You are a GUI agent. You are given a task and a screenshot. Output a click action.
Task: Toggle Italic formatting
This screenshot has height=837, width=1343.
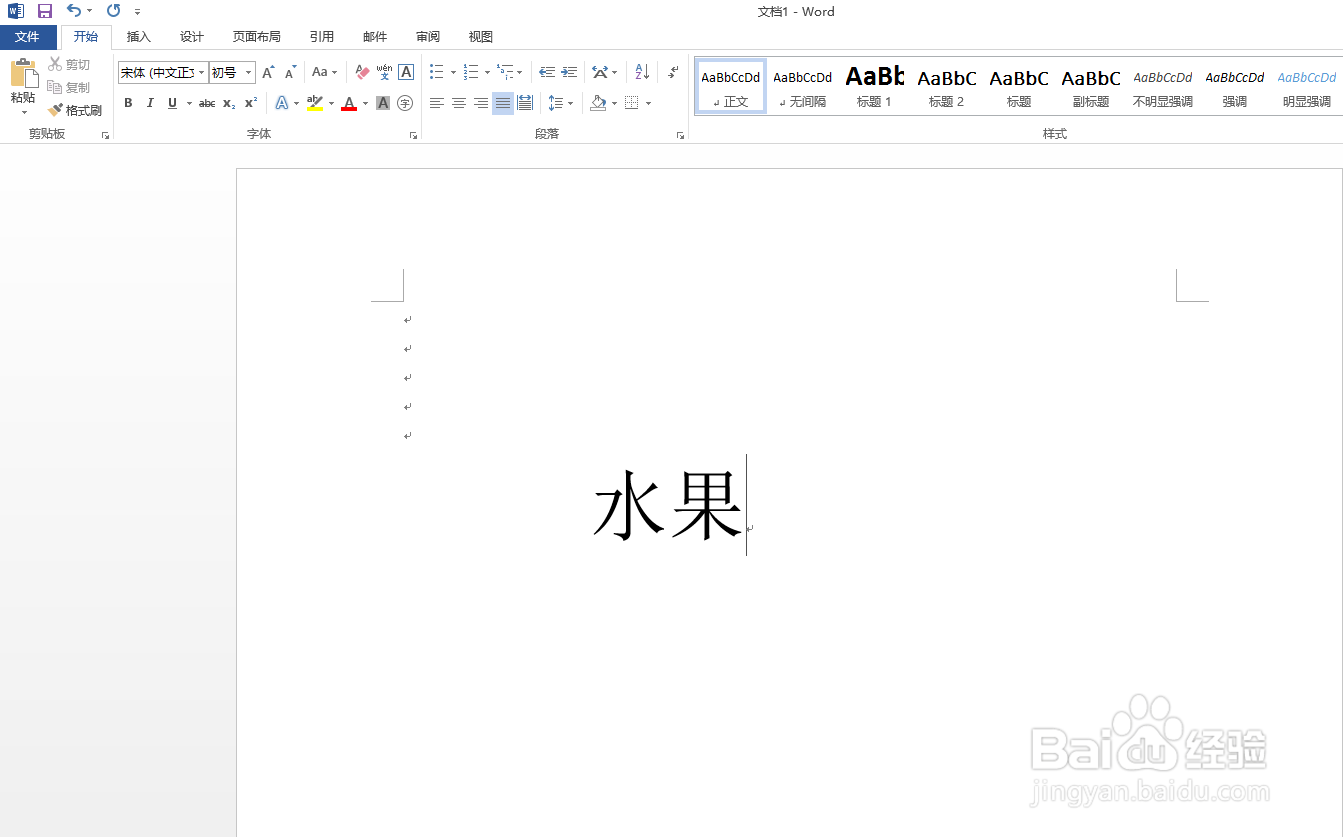150,103
